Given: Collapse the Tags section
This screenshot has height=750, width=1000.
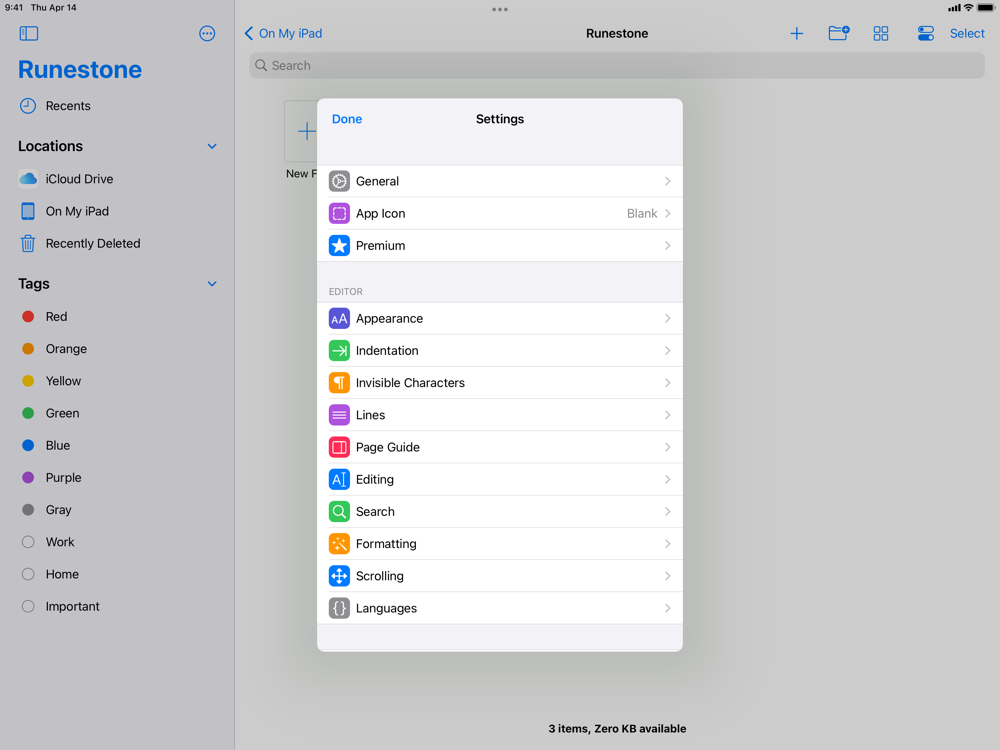Looking at the screenshot, I should pyautogui.click(x=212, y=284).
